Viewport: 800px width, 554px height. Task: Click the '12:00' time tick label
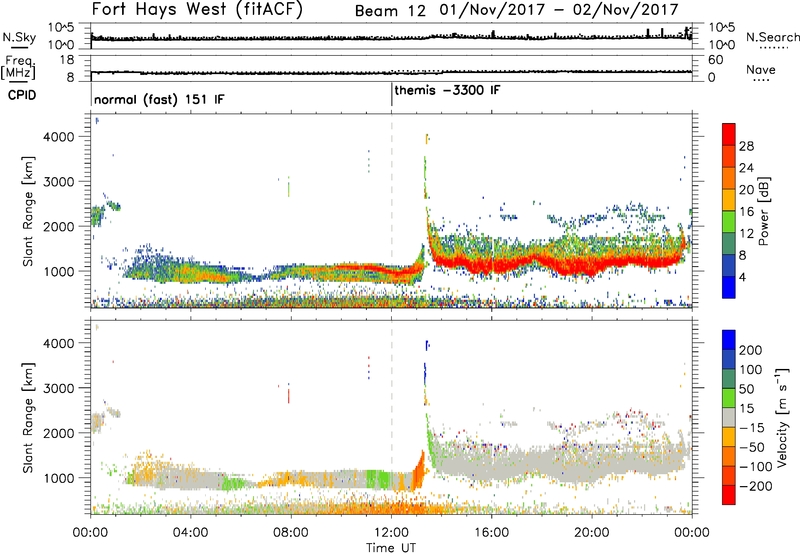pyautogui.click(x=391, y=533)
